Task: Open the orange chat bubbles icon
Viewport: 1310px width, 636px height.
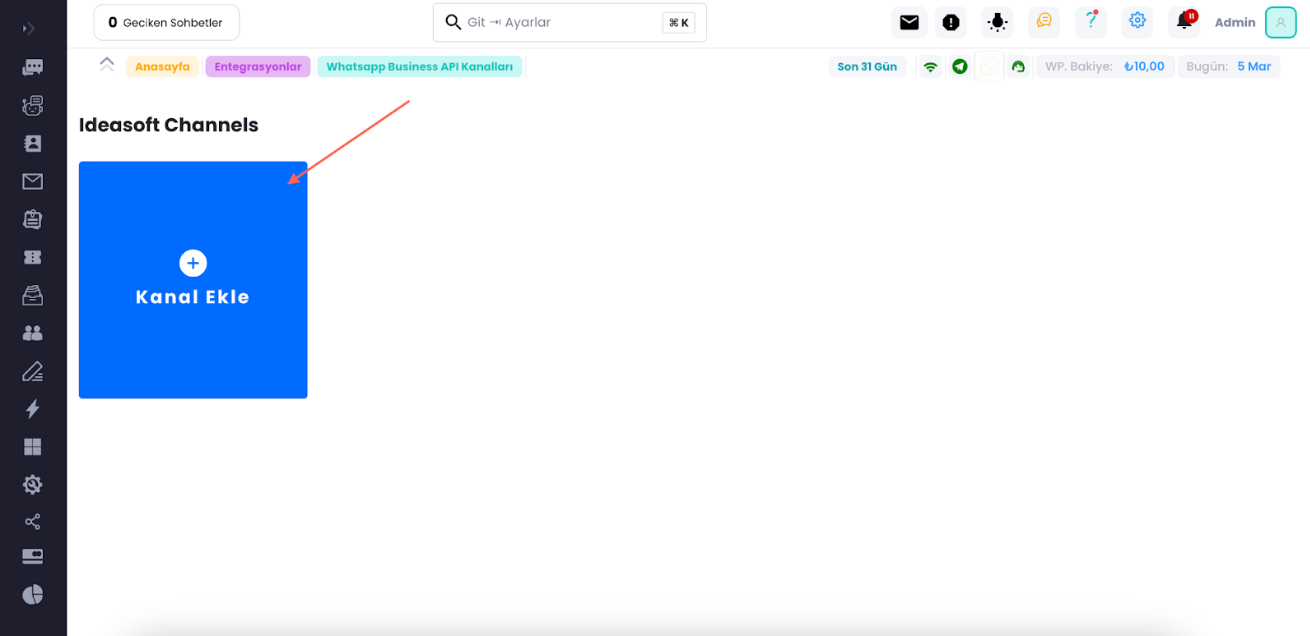Action: click(x=1044, y=21)
